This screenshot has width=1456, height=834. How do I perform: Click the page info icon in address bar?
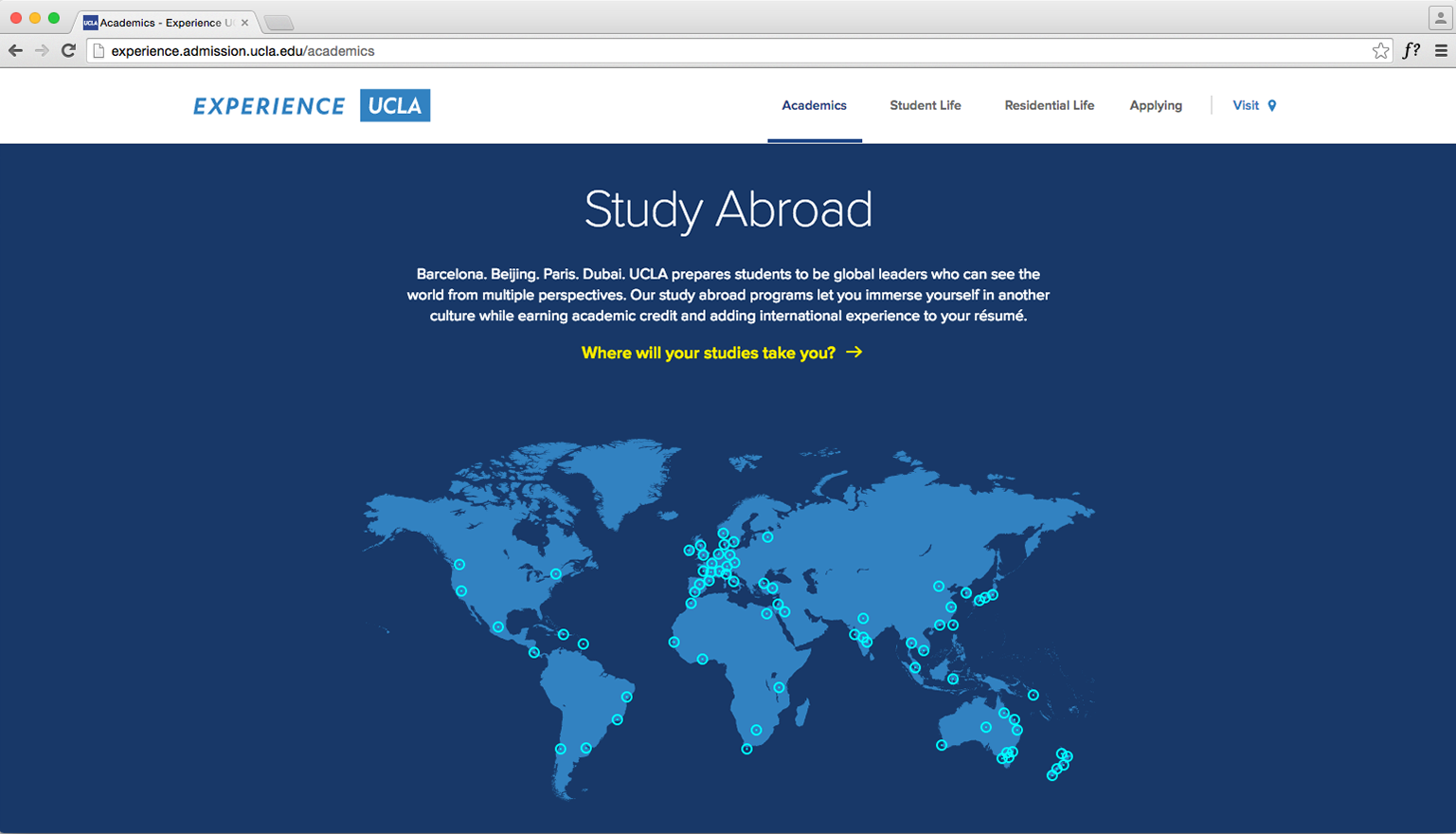pos(99,51)
